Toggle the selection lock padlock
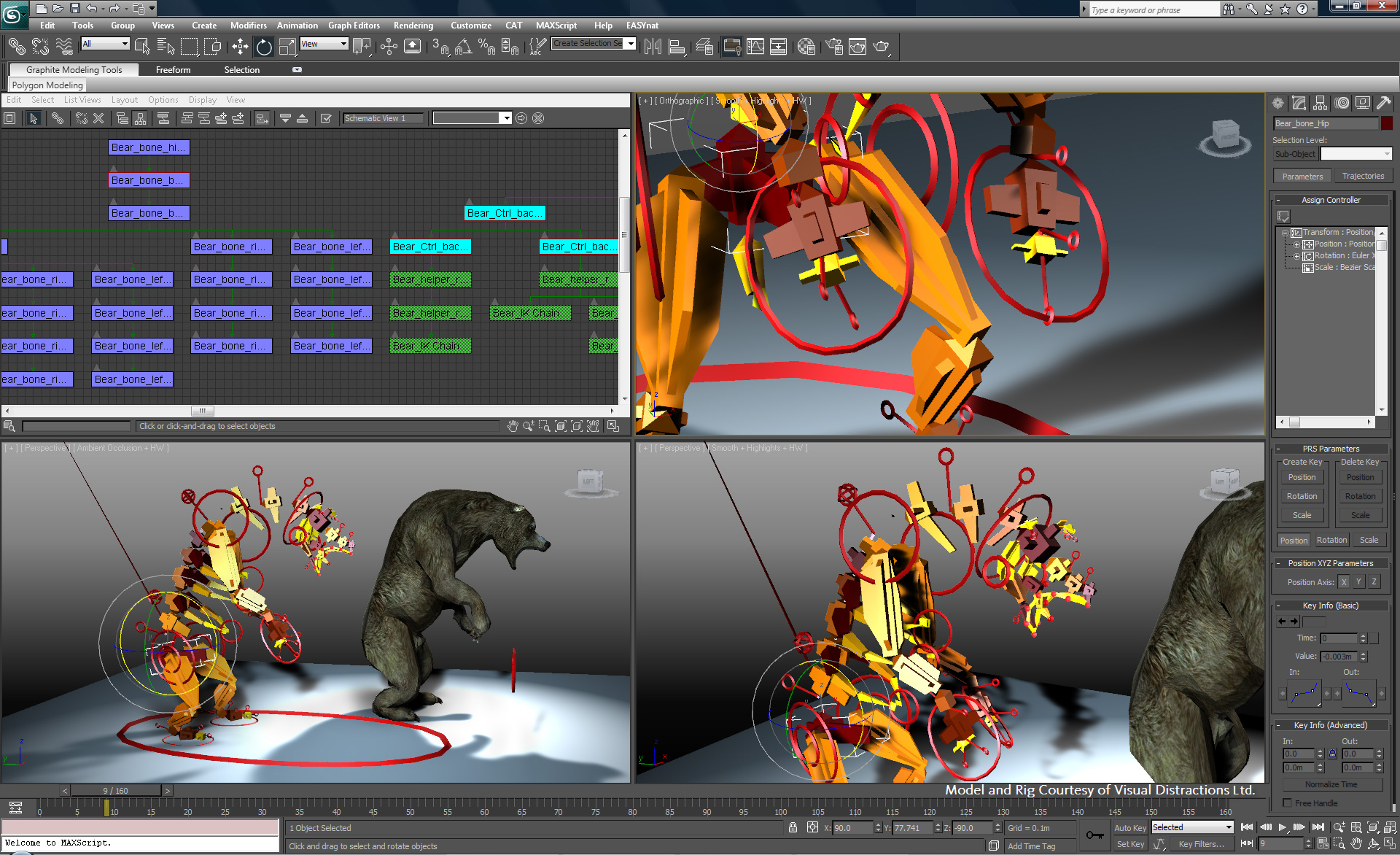1400x855 pixels. pyautogui.click(x=793, y=827)
